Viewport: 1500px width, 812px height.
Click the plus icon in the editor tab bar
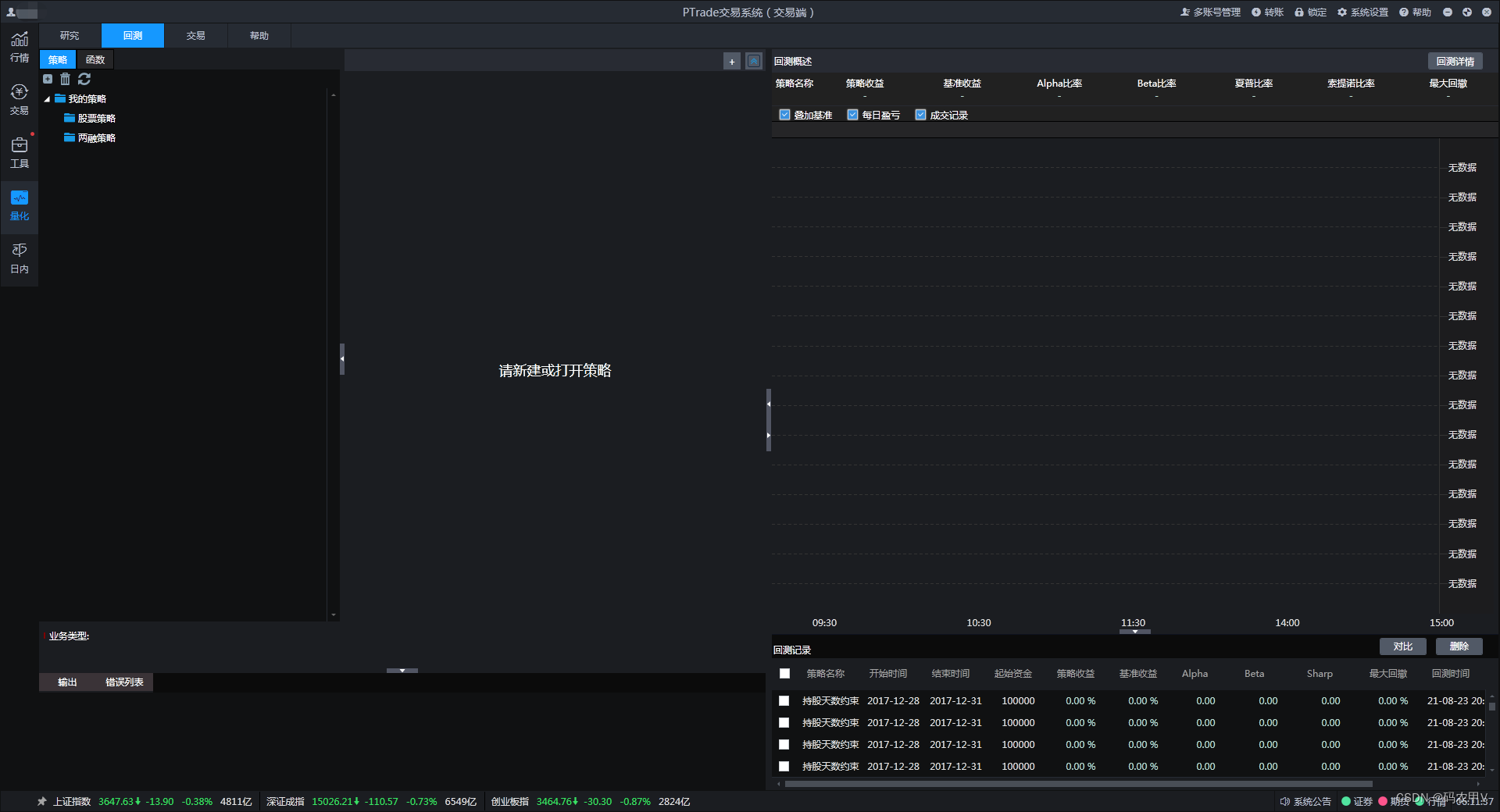(732, 61)
